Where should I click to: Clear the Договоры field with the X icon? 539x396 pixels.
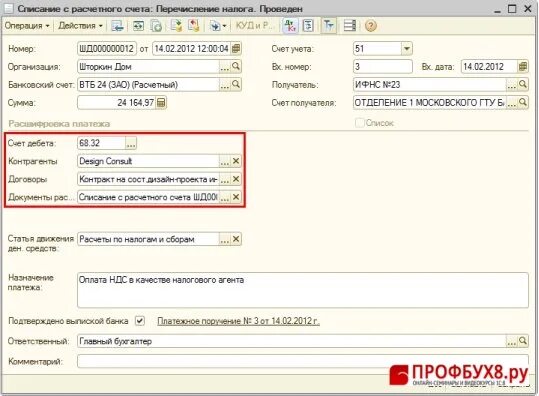tap(236, 179)
